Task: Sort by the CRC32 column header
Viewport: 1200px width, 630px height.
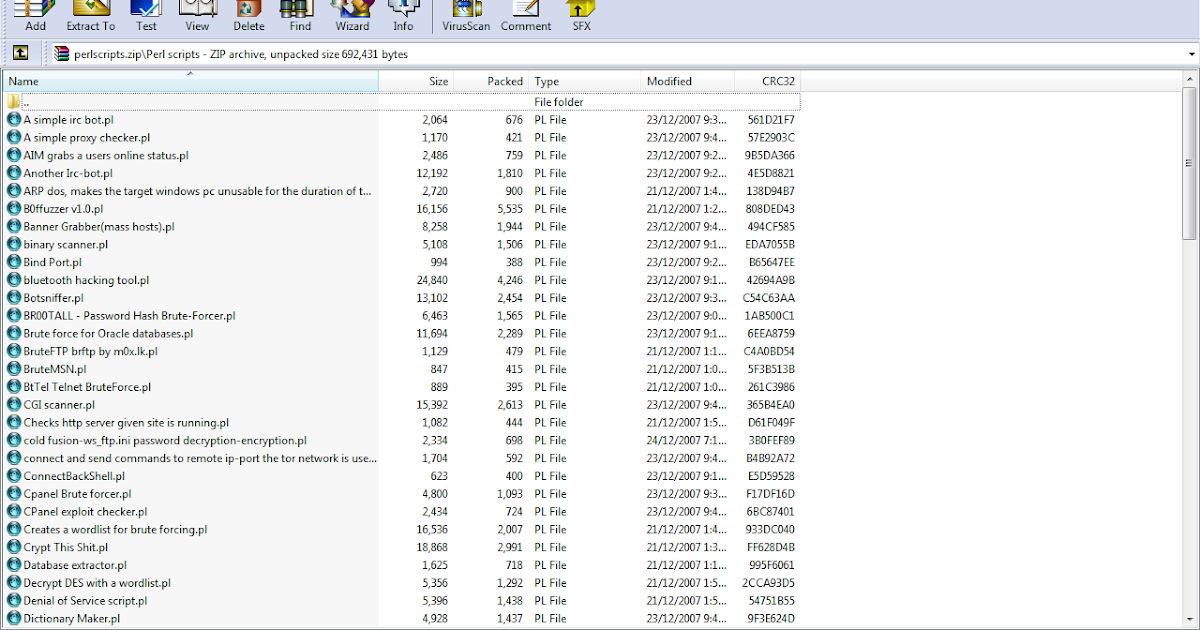Action: coord(768,81)
